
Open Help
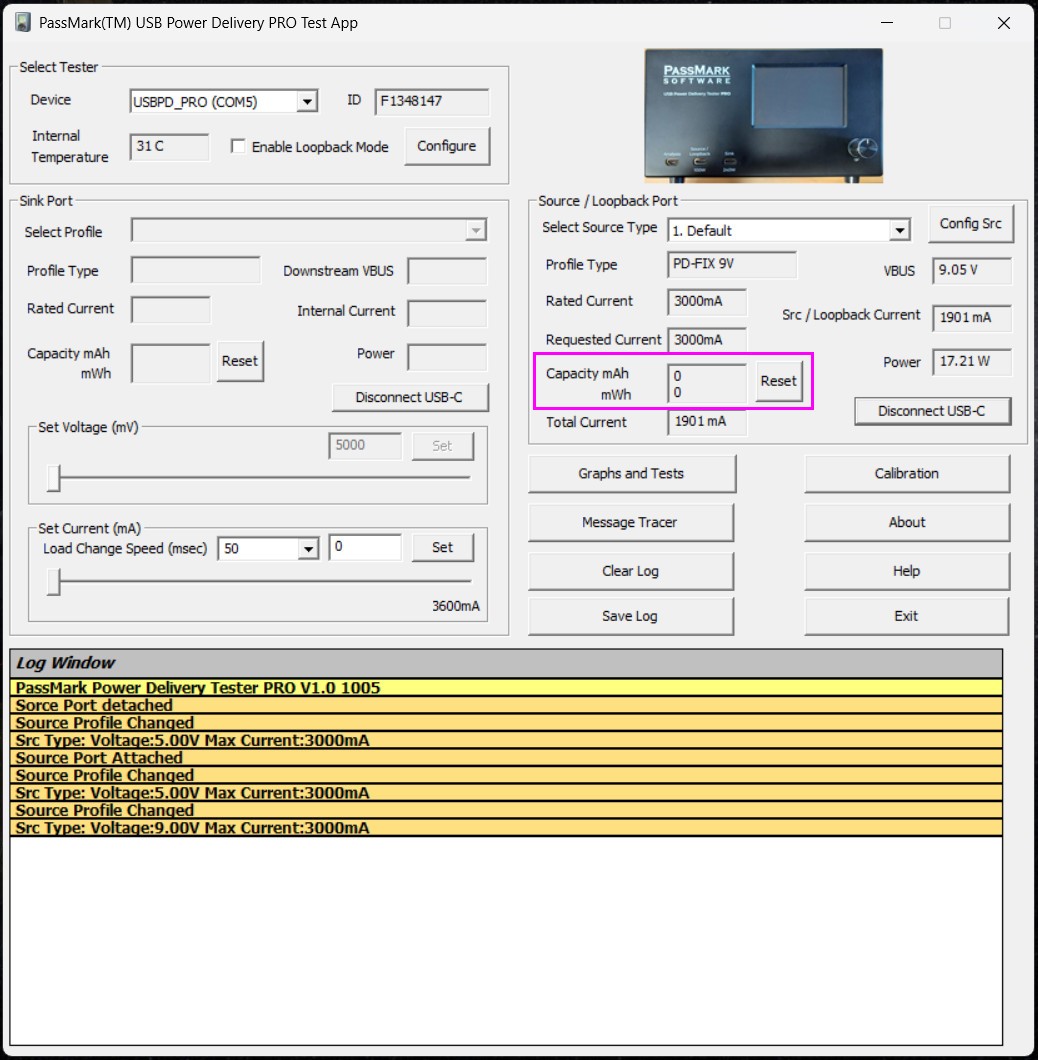coord(907,571)
